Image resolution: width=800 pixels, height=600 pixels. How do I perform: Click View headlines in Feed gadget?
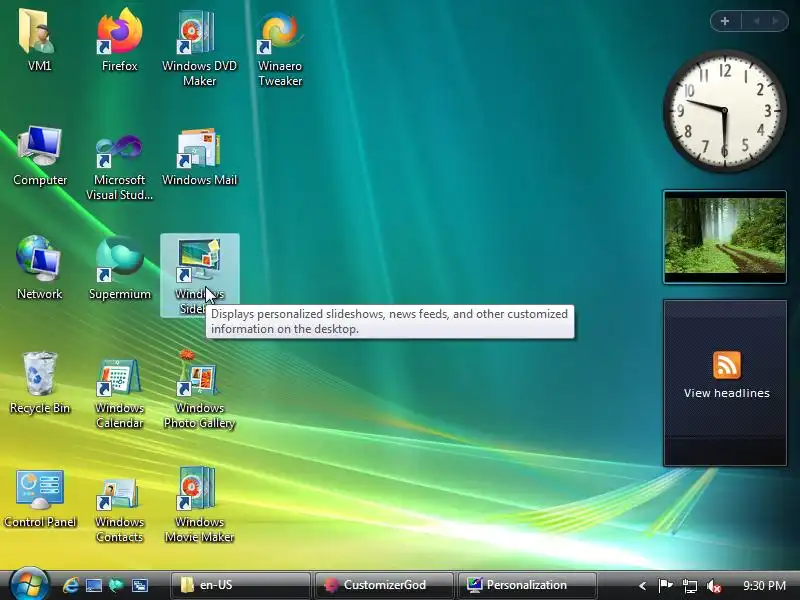tap(727, 393)
